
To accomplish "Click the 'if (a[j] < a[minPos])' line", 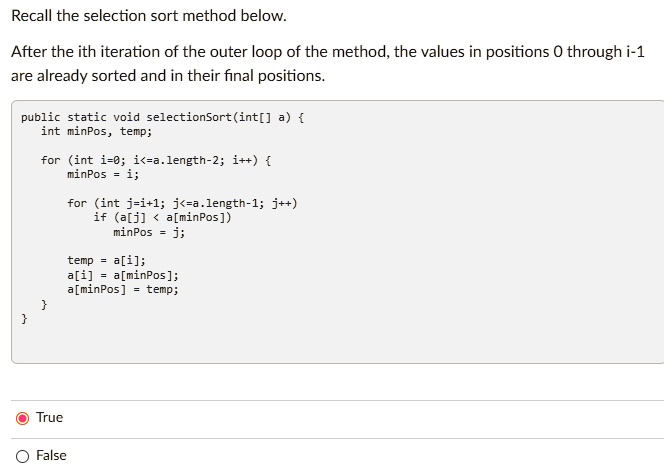I will pos(163,218).
